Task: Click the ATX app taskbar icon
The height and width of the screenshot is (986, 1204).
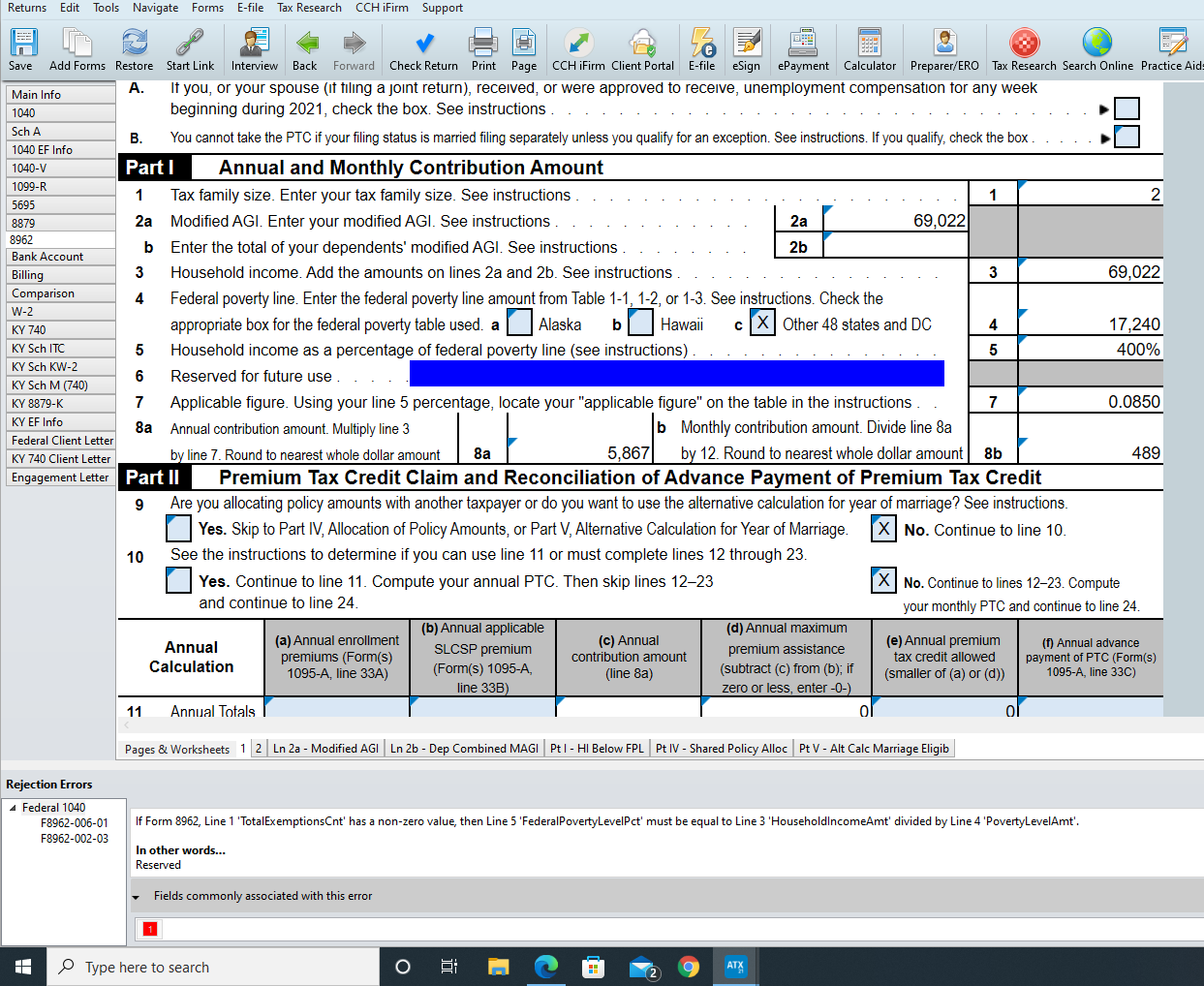Action: point(735,967)
